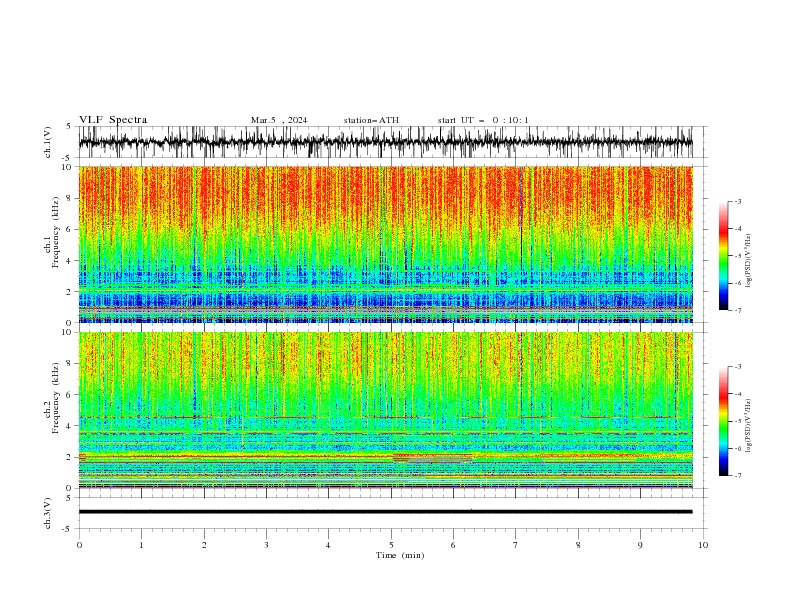Image resolution: width=792 pixels, height=612 pixels.
Task: Click the lower color bar '-7' value
Action: pyautogui.click(x=737, y=475)
